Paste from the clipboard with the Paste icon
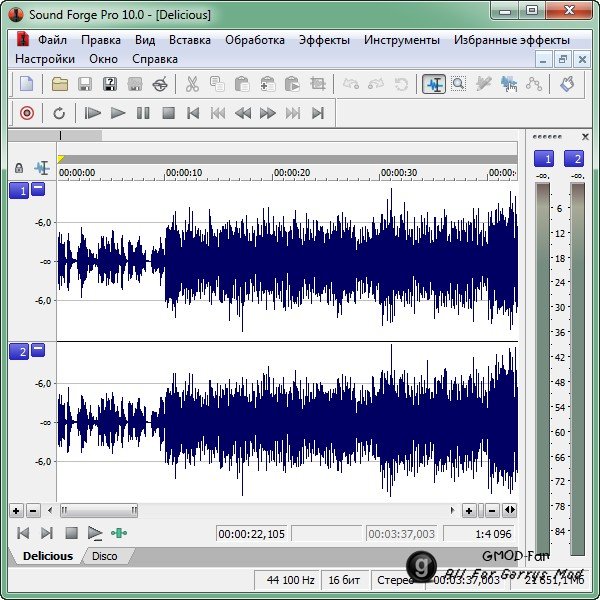Image resolution: width=600 pixels, height=600 pixels. click(242, 84)
